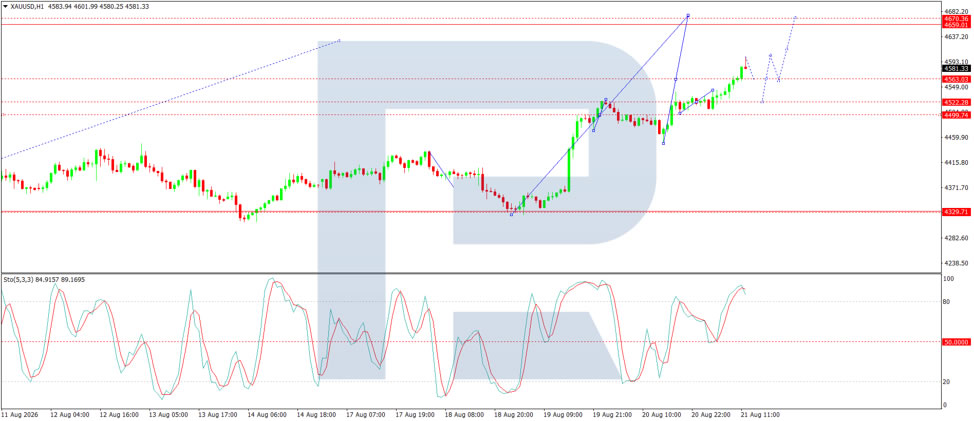Click the red 4659.01 price label
Screen dimensions: 974x421
coord(956,25)
